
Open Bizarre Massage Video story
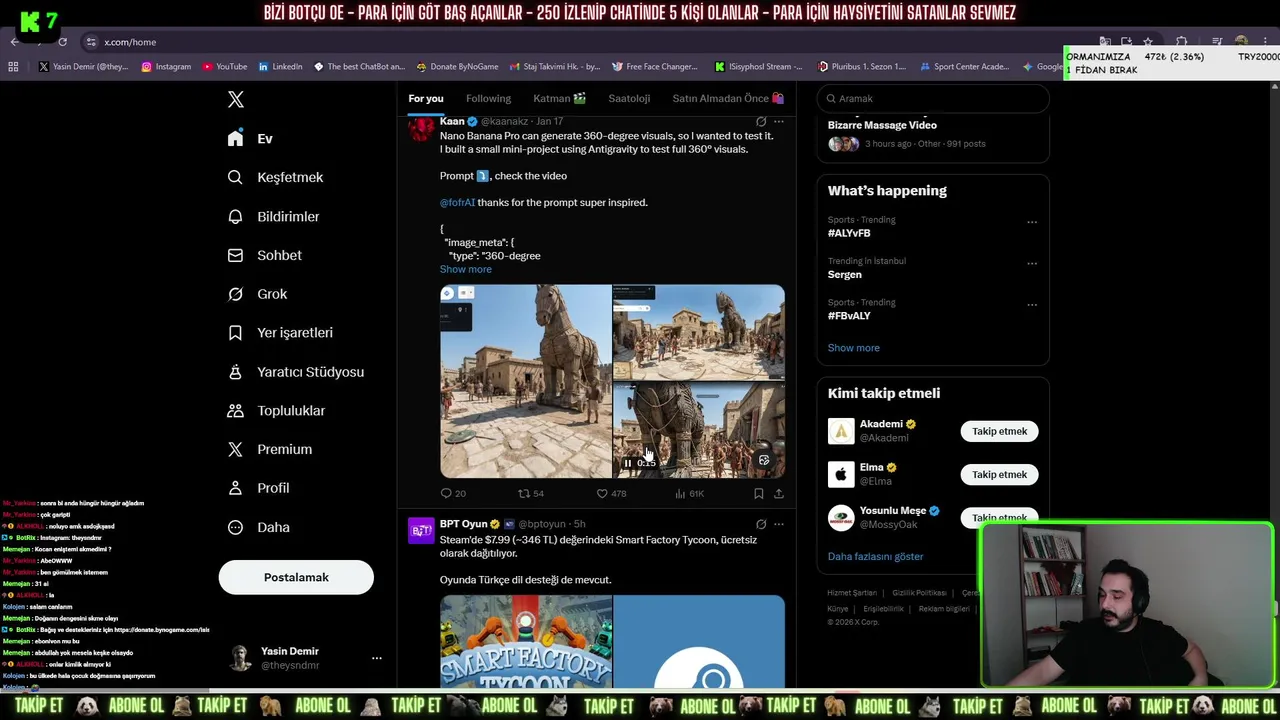click(x=882, y=125)
